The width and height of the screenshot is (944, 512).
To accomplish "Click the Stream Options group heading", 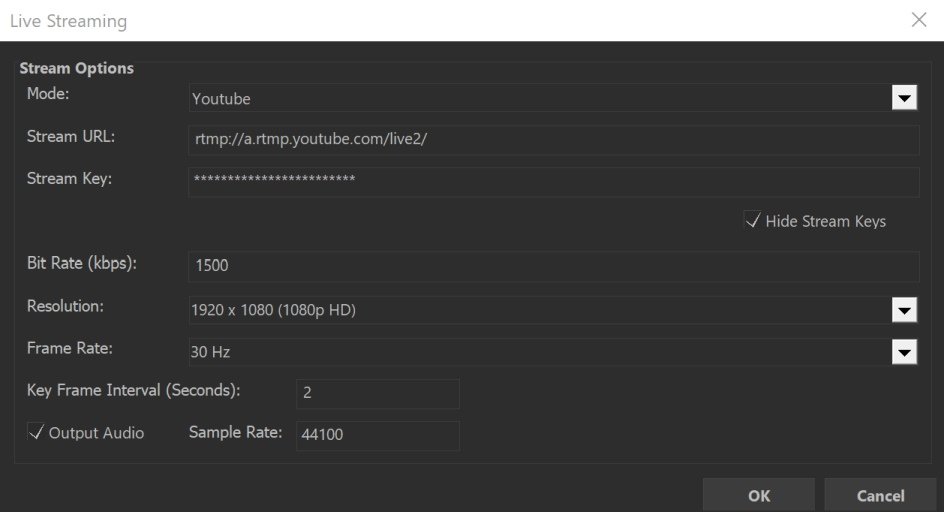I will coord(76,69).
